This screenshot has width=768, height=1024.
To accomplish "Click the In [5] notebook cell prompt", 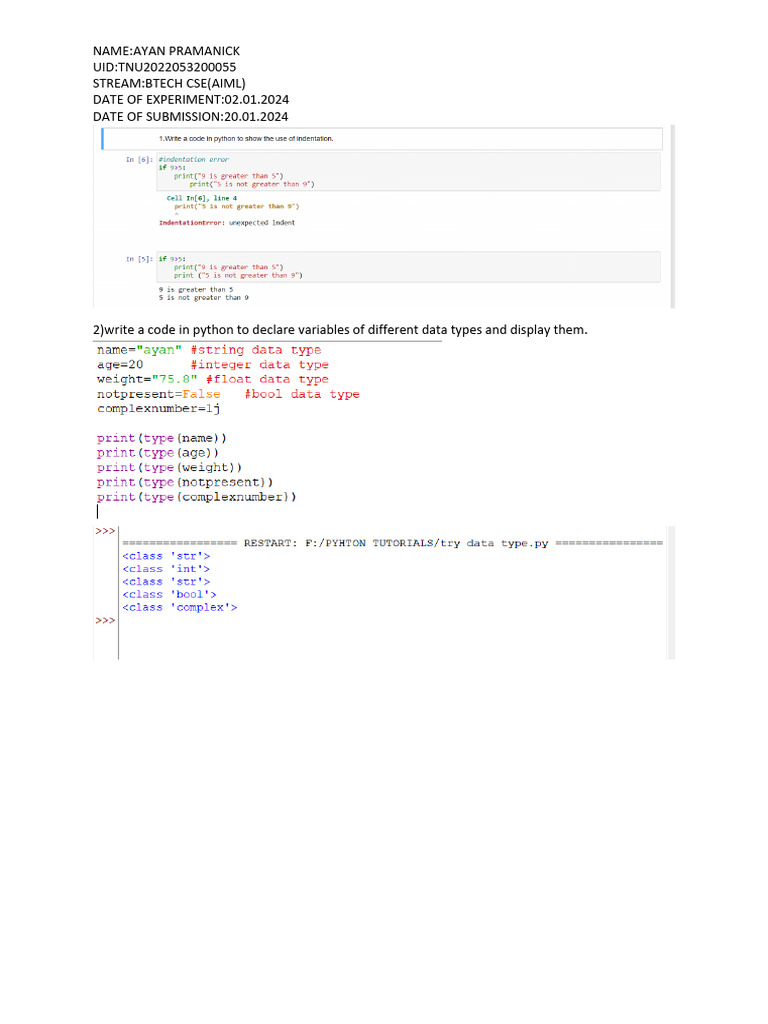I will 139,258.
